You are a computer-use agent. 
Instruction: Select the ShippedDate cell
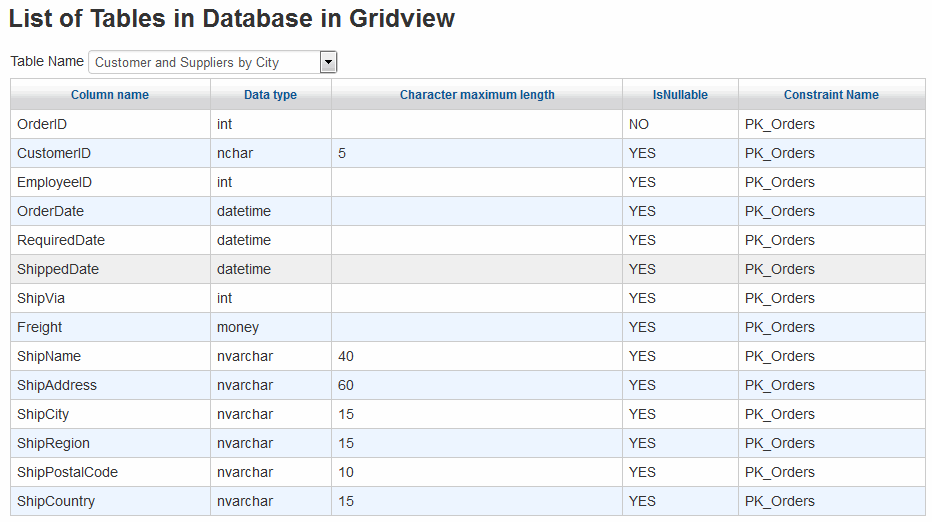pos(111,269)
